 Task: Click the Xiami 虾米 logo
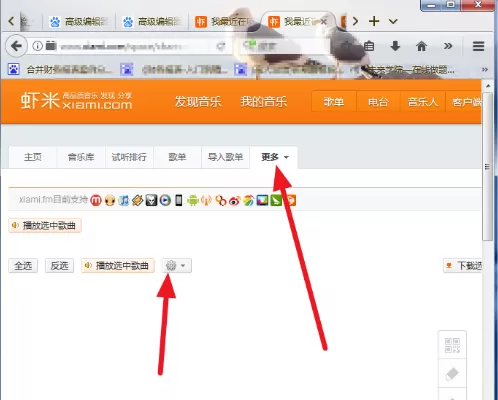pyautogui.click(x=76, y=101)
